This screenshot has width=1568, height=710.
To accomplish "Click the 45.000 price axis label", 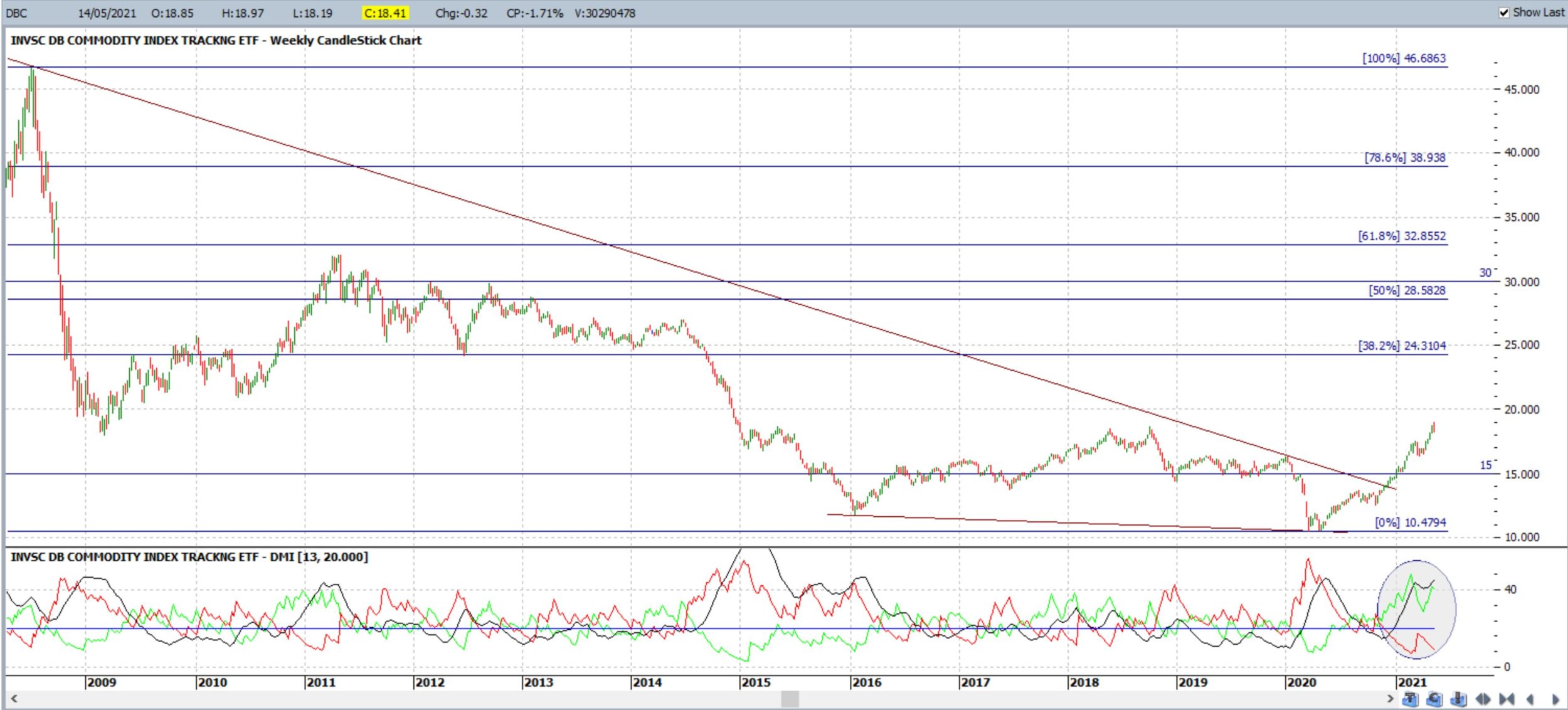I will (x=1522, y=90).
